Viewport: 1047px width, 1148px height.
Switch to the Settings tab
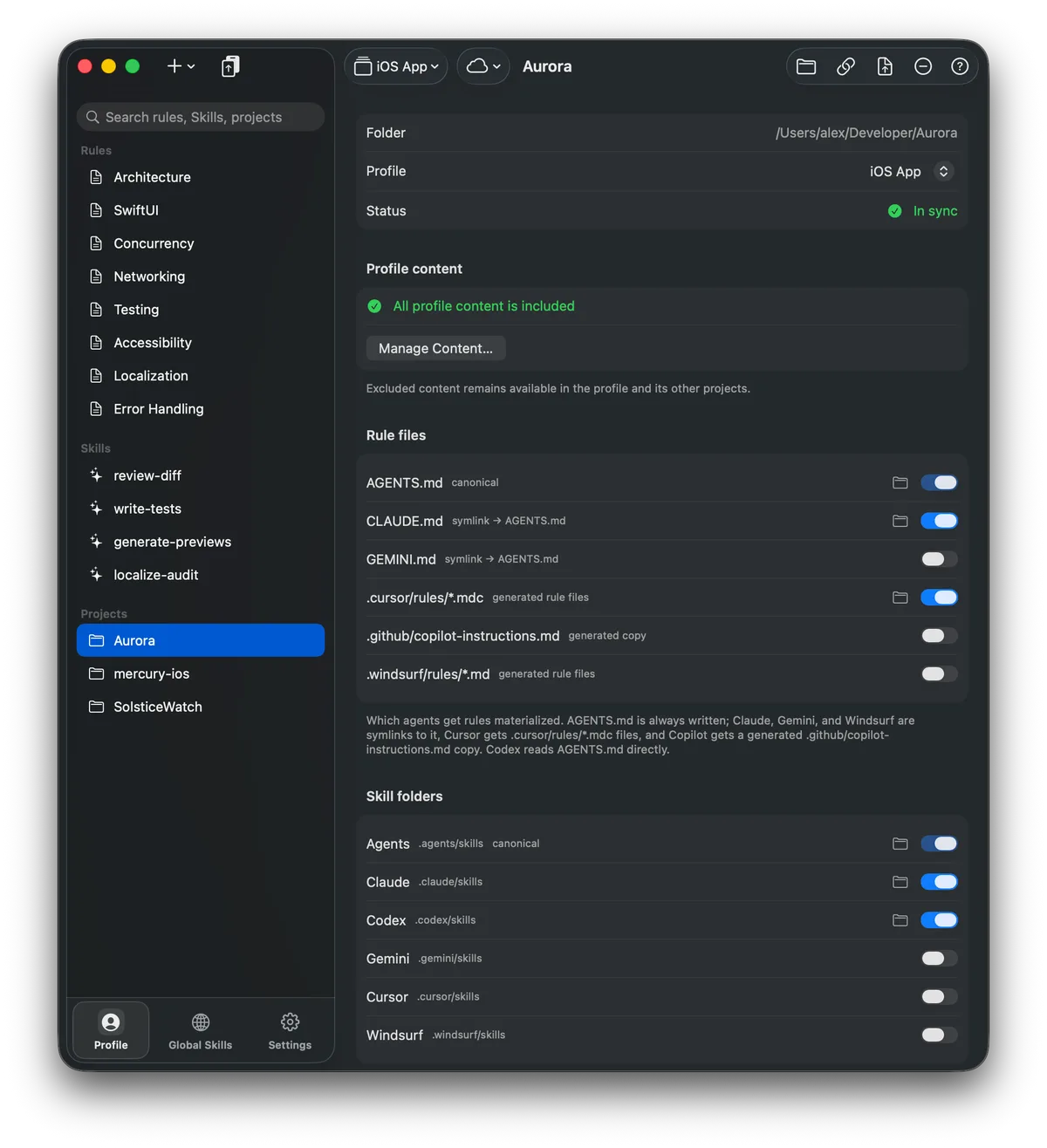(290, 1031)
